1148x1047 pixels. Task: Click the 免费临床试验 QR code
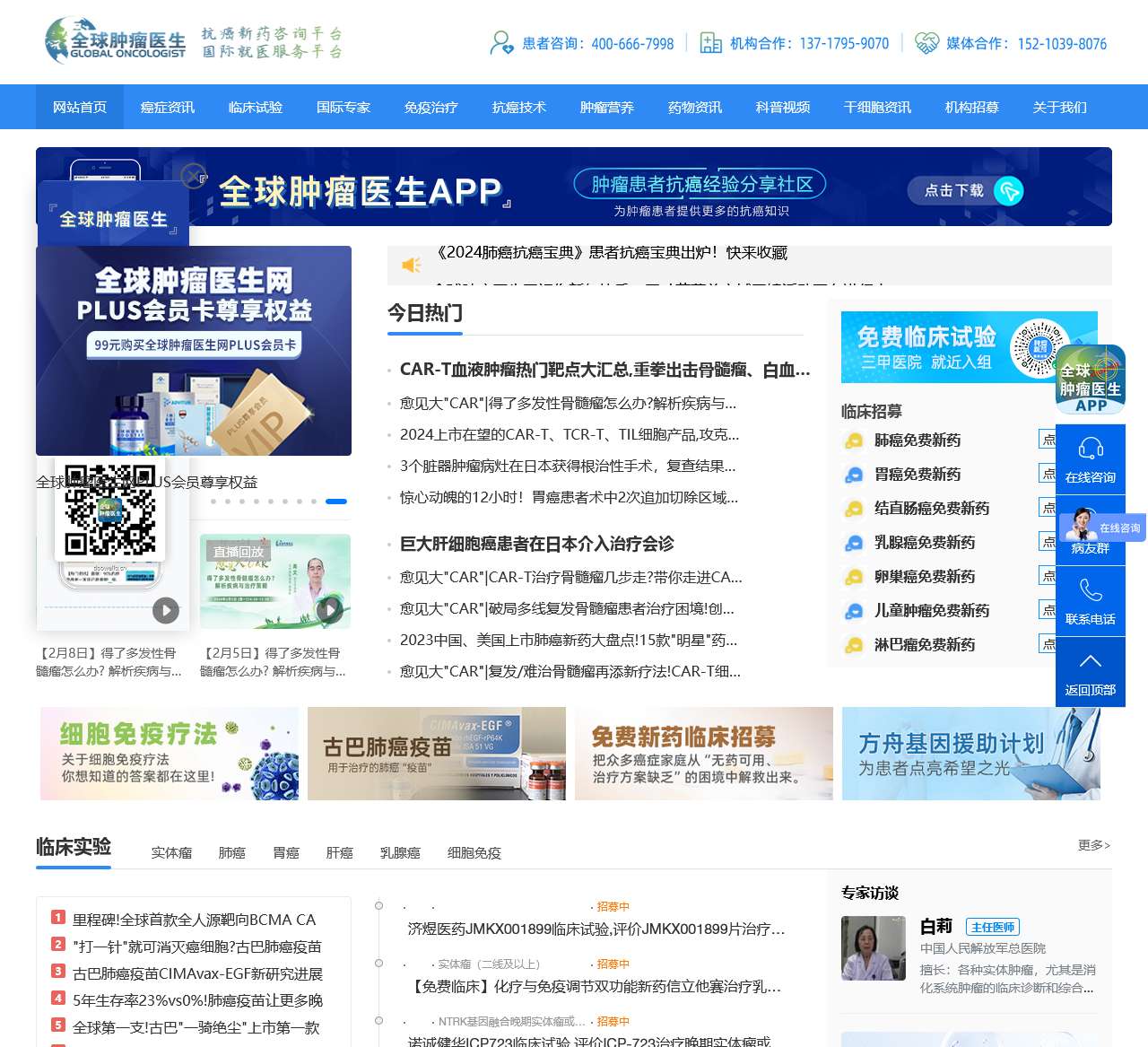(x=1038, y=346)
